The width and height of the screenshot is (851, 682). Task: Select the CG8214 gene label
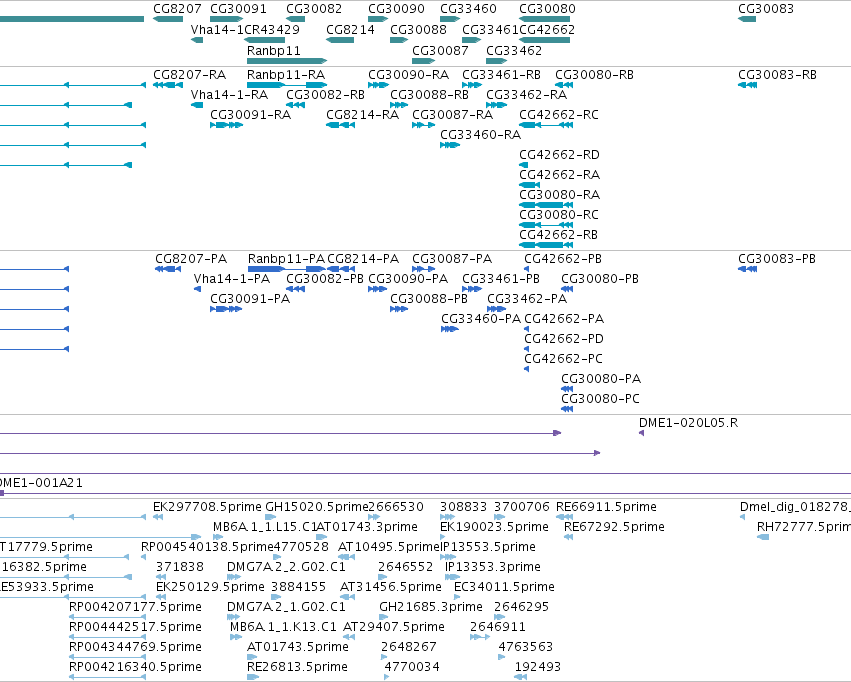point(350,29)
